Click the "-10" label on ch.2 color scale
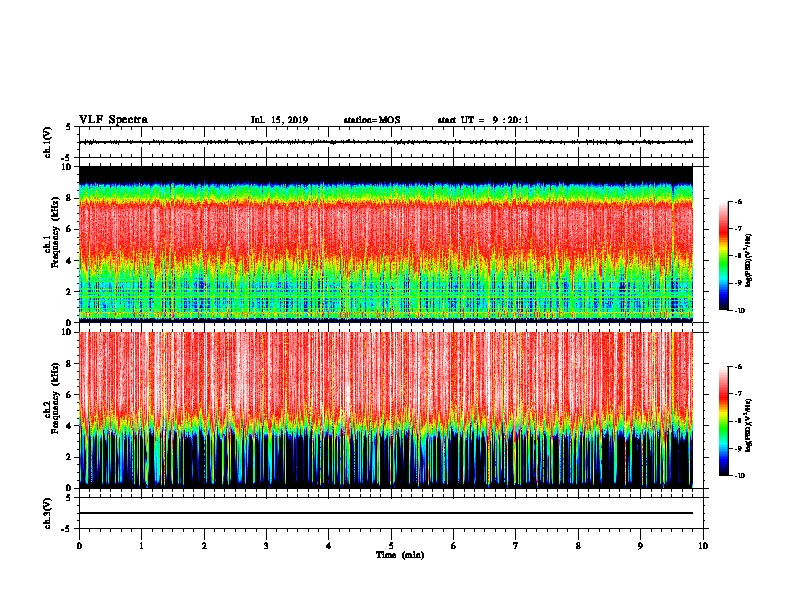 [x=739, y=476]
